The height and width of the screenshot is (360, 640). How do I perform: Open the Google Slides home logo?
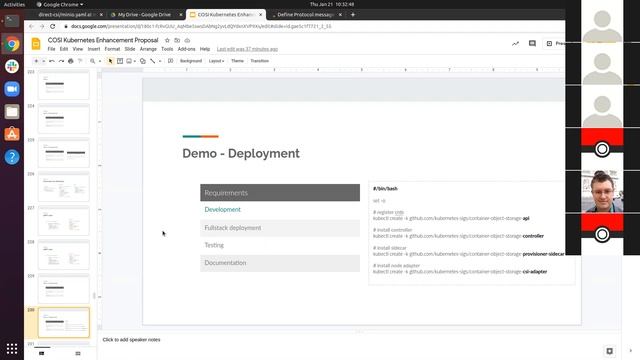click(36, 44)
